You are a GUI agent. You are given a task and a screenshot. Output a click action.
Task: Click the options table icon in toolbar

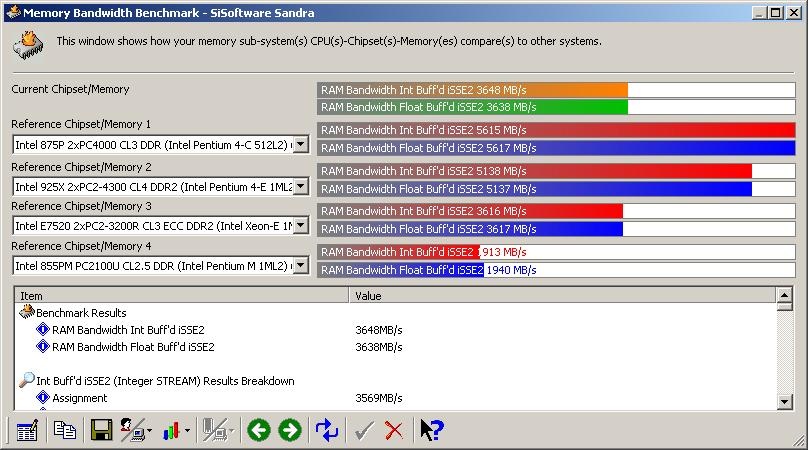click(x=27, y=430)
